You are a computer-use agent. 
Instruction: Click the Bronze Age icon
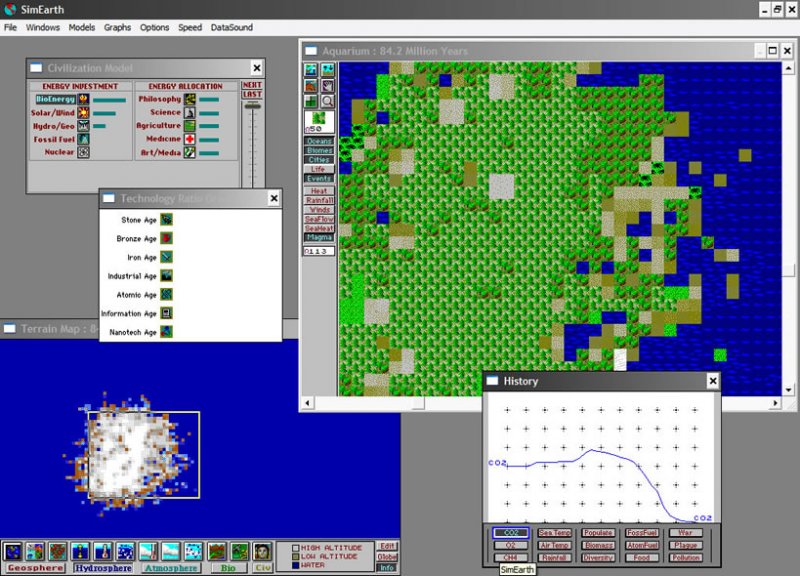166,238
